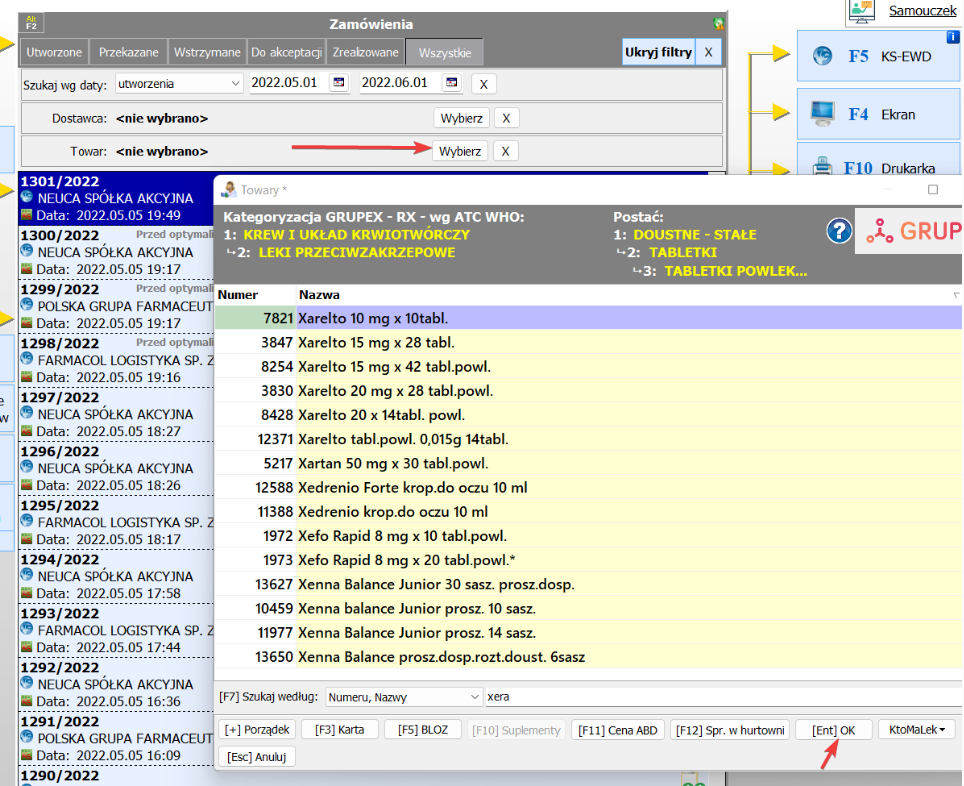The image size is (964, 786).
Task: Click the Towary window title icon
Action: (x=229, y=189)
